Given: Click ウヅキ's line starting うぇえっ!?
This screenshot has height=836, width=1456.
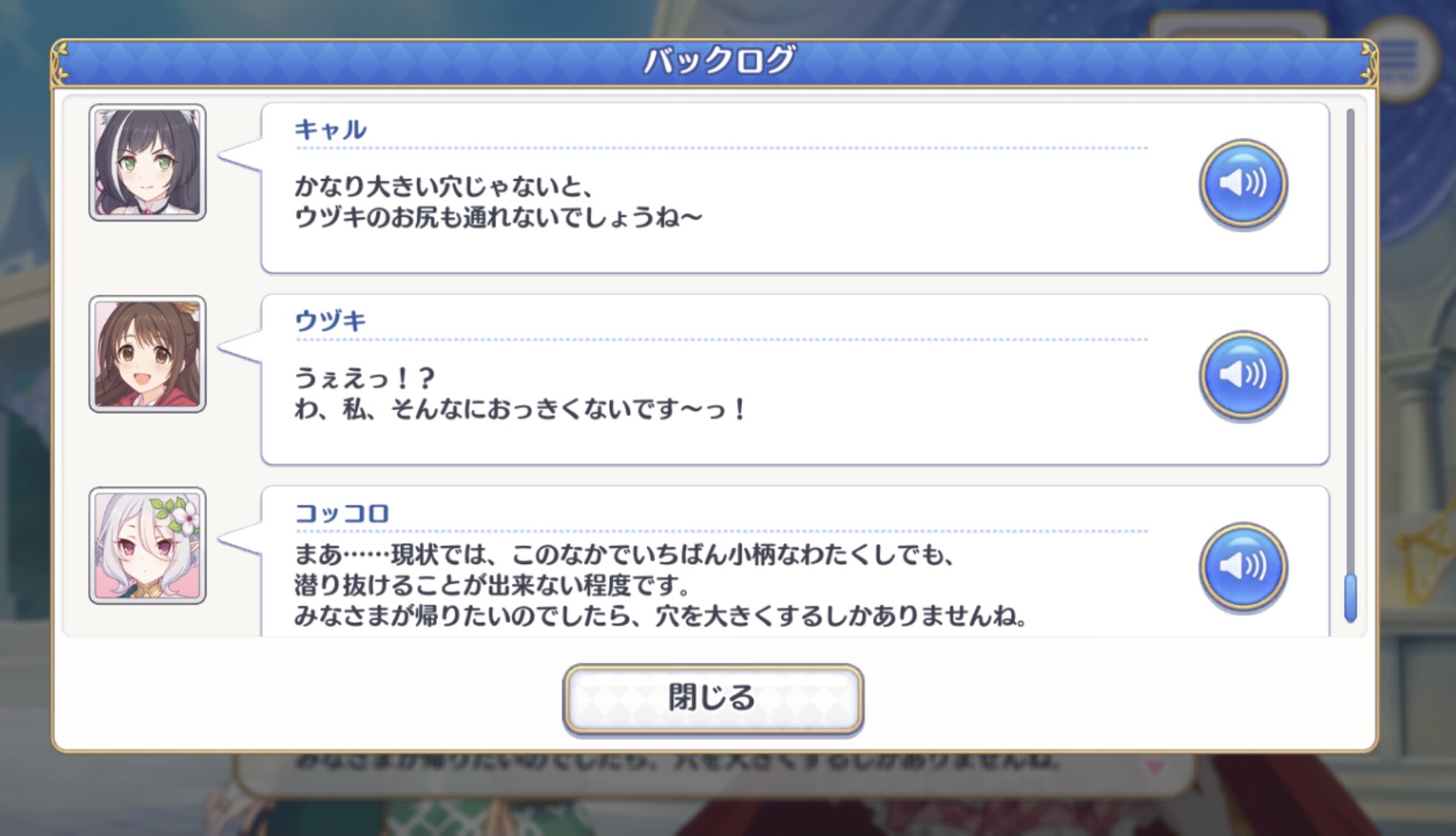Looking at the screenshot, I should (520, 394).
